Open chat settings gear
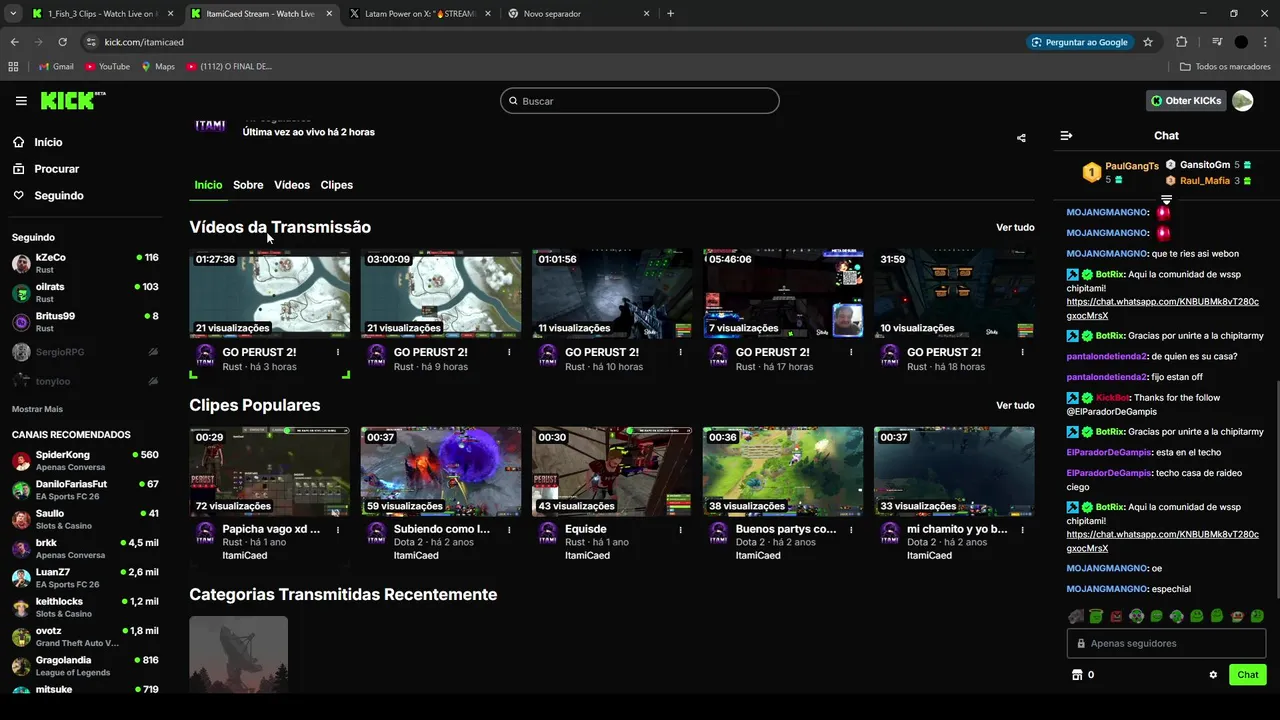This screenshot has height=720, width=1280. point(1213,675)
